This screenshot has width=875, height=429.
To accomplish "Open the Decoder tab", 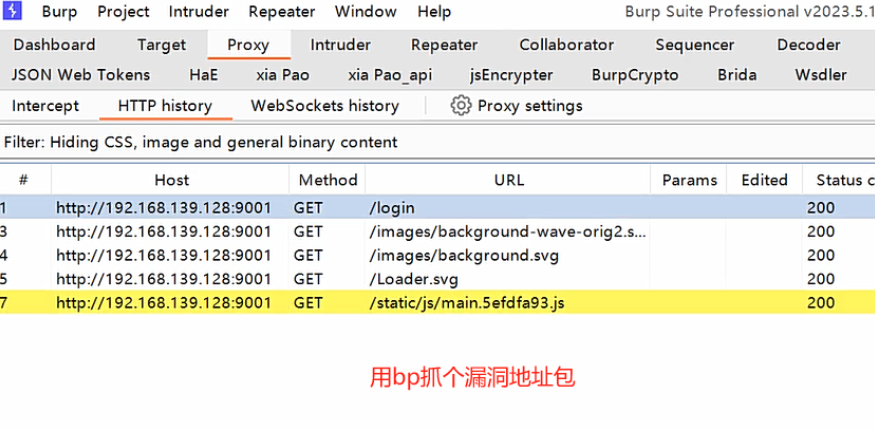I will click(809, 45).
